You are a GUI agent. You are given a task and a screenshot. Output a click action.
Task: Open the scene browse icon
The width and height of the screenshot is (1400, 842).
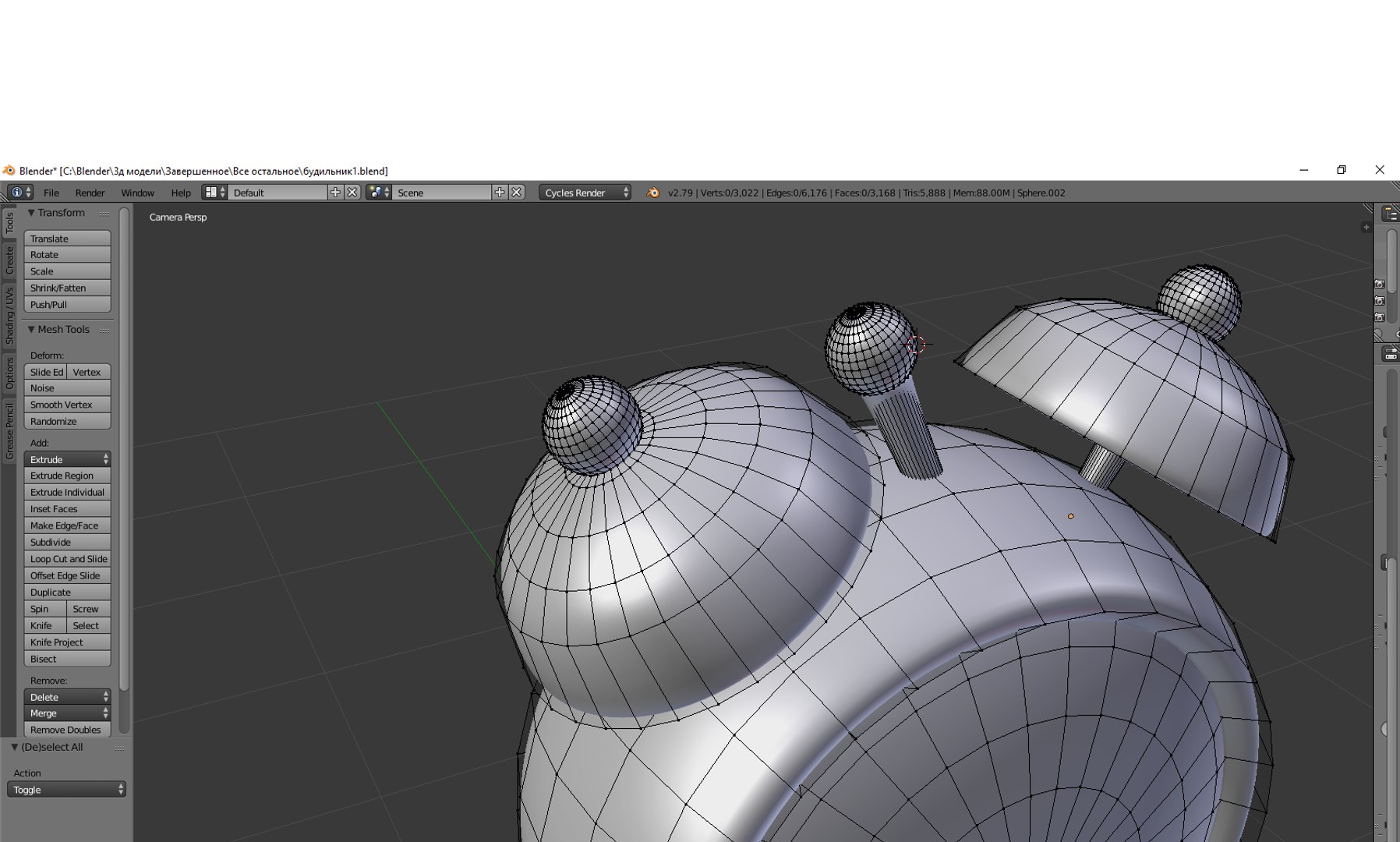point(378,192)
